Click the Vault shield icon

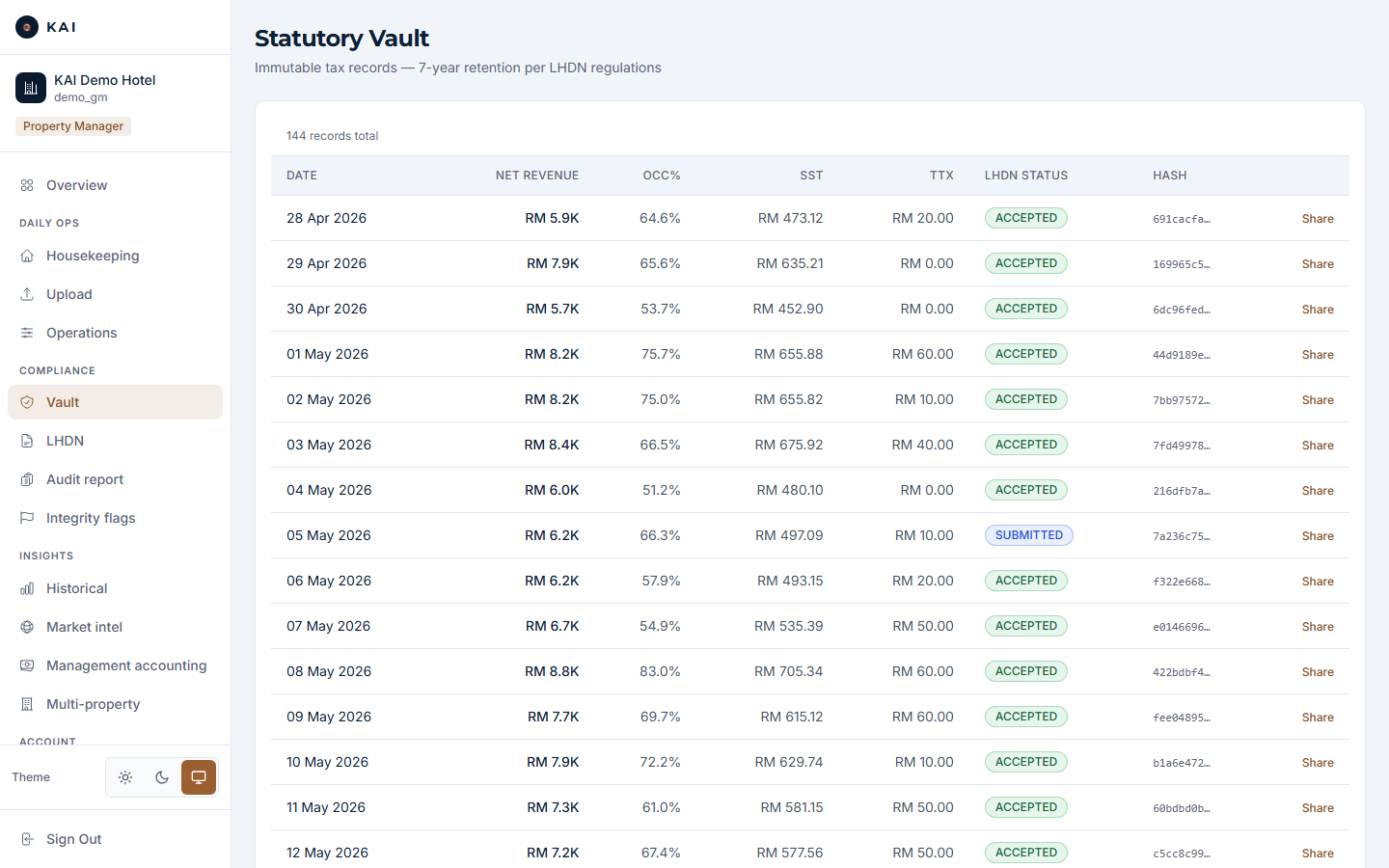click(x=27, y=402)
